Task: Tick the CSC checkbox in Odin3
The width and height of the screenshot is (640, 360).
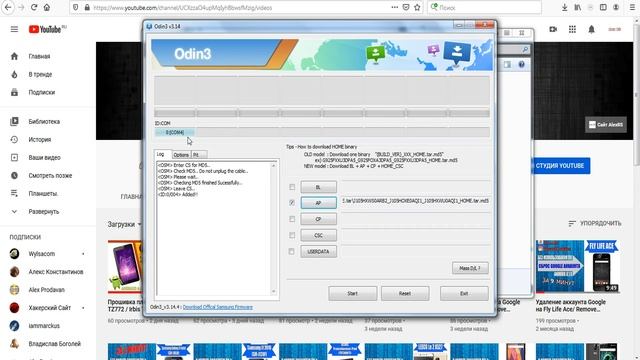Action: [292, 235]
